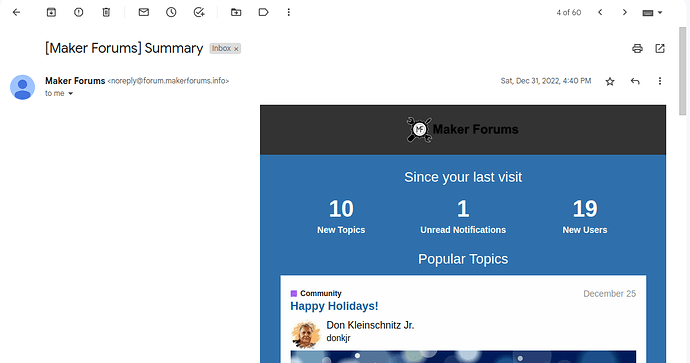
Task: Click the December 25 date
Action: click(x=609, y=293)
